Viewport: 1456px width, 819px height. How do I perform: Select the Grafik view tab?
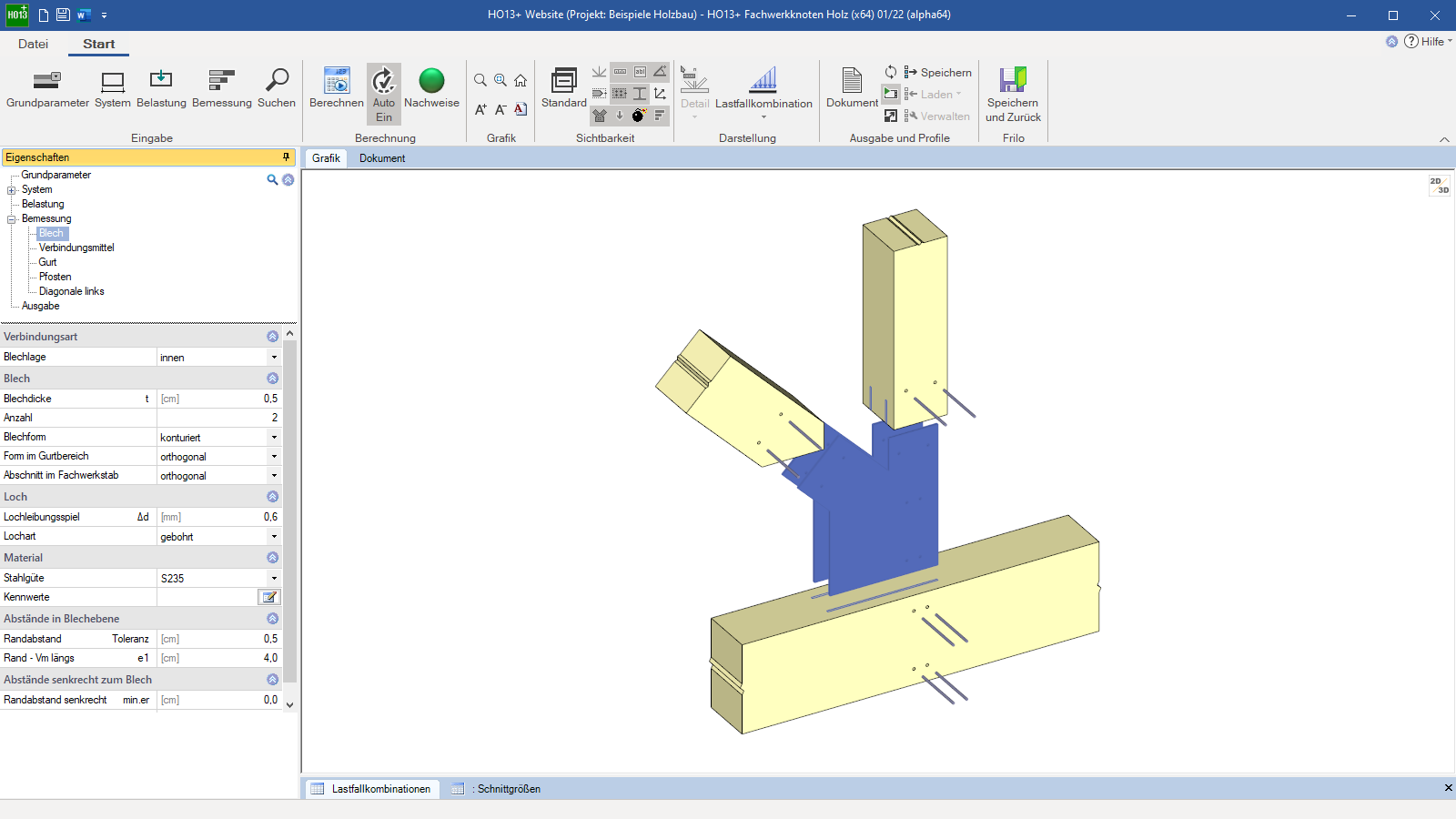(326, 158)
